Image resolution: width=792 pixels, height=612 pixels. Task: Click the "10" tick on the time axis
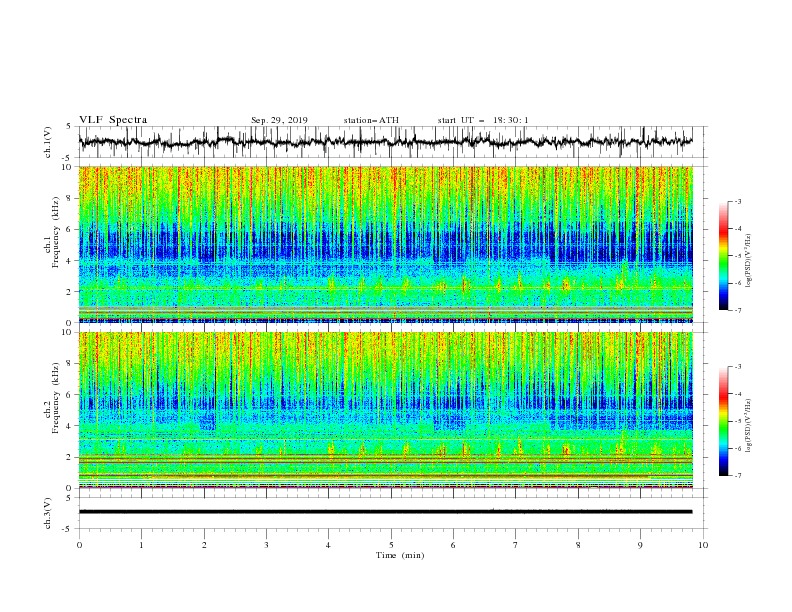[x=703, y=545]
